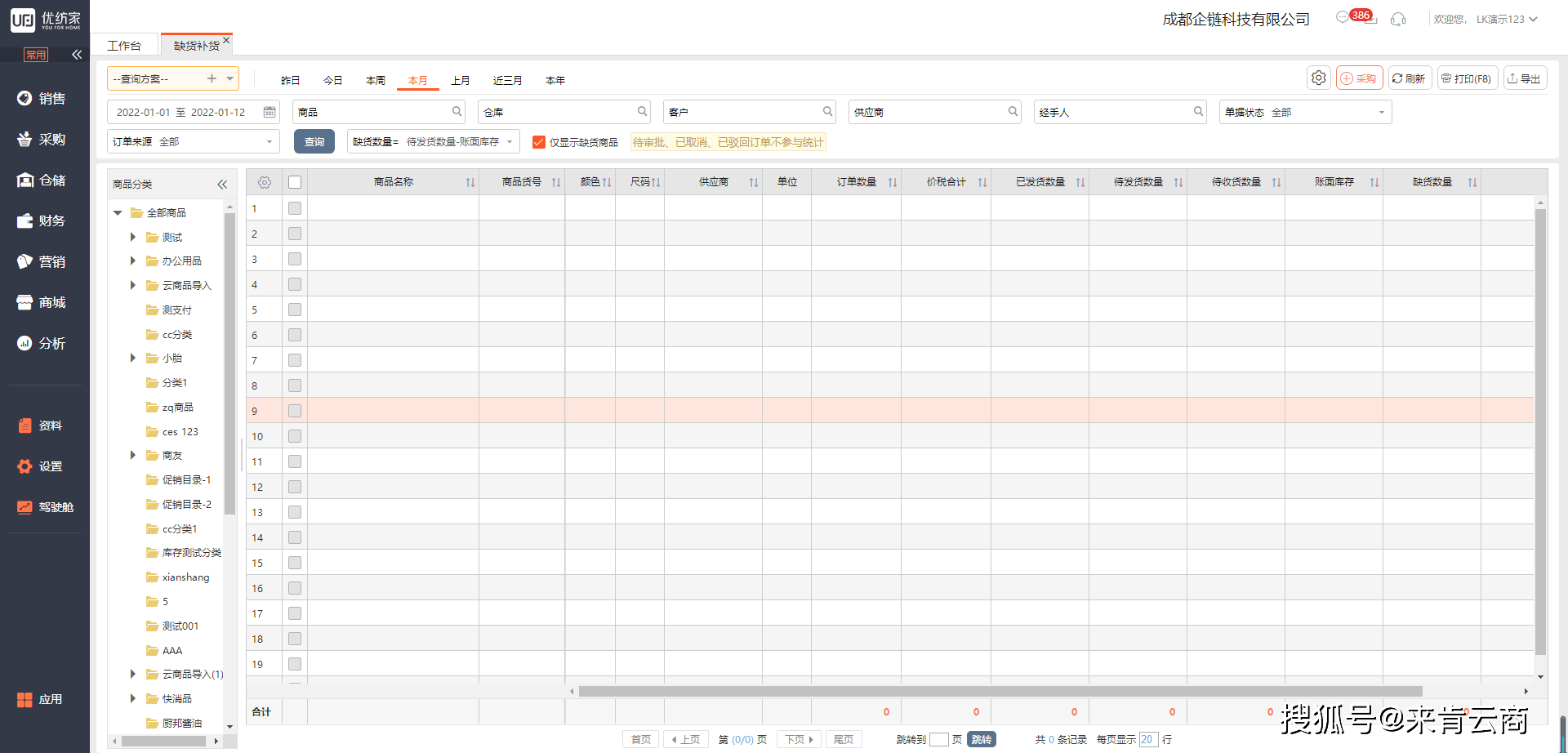Open the 单据状态 dropdown

coord(1305,112)
